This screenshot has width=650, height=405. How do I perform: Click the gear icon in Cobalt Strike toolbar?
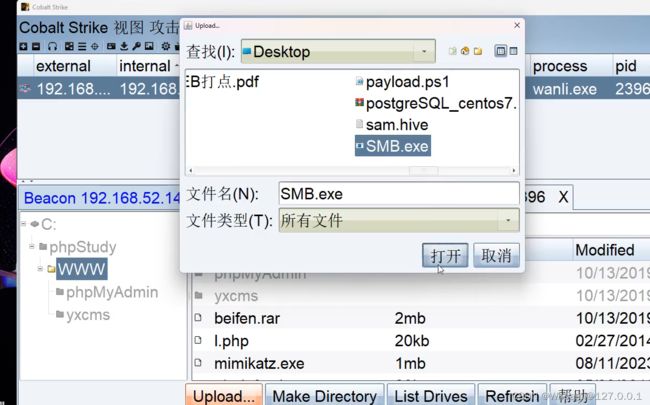(166, 46)
